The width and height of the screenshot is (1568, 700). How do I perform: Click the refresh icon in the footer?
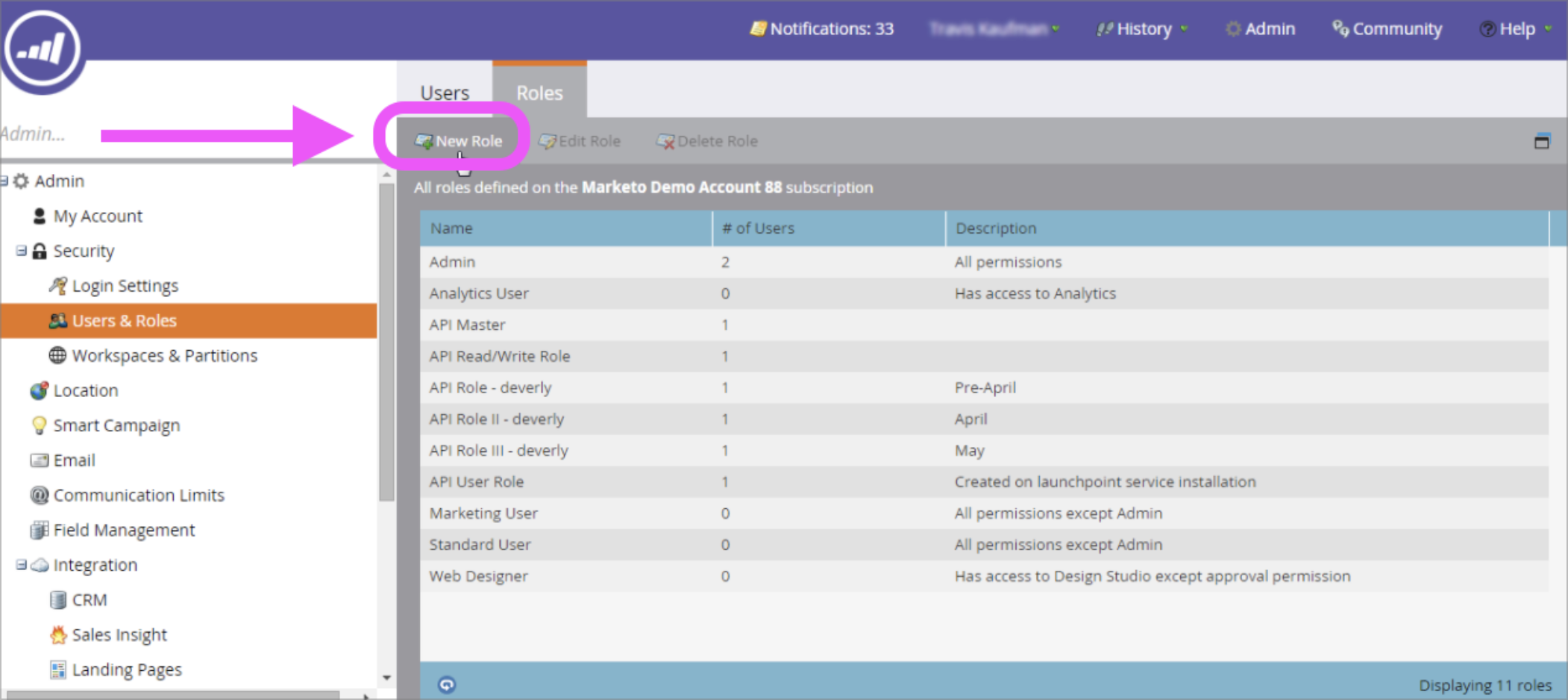(446, 684)
